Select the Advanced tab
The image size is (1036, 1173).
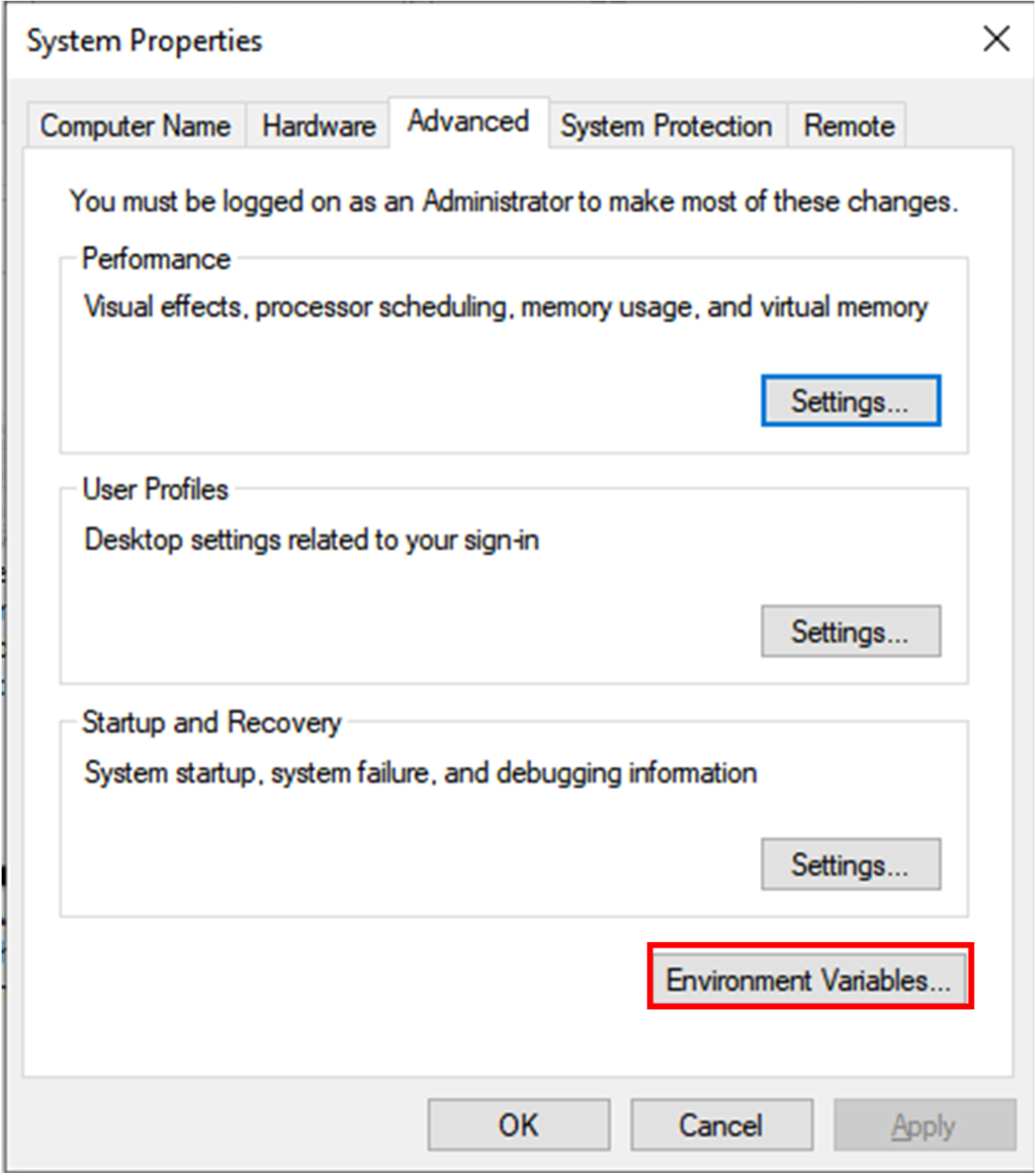click(x=468, y=121)
